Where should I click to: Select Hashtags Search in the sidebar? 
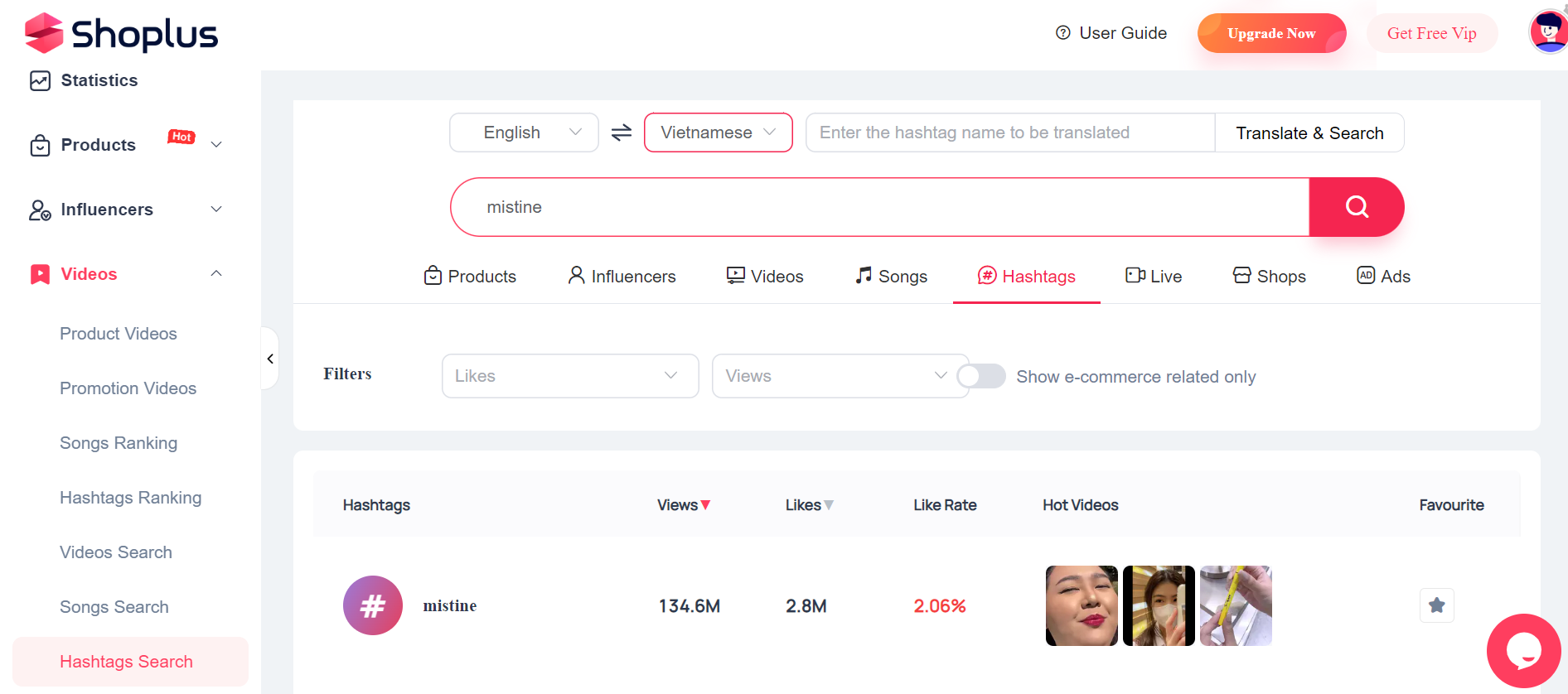click(x=130, y=662)
